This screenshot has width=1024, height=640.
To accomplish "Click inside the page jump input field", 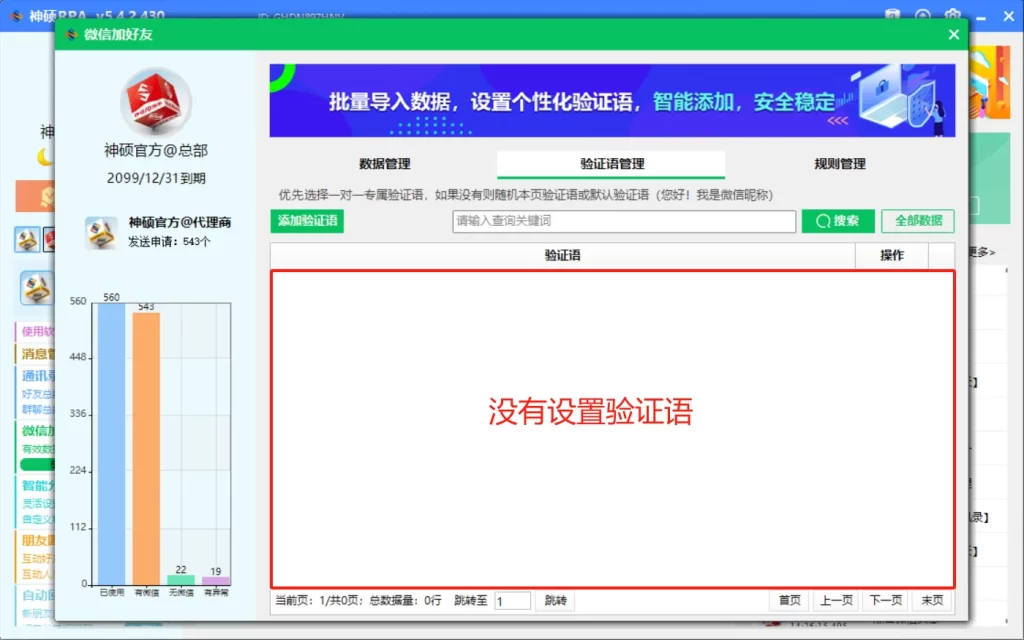I will (511, 600).
